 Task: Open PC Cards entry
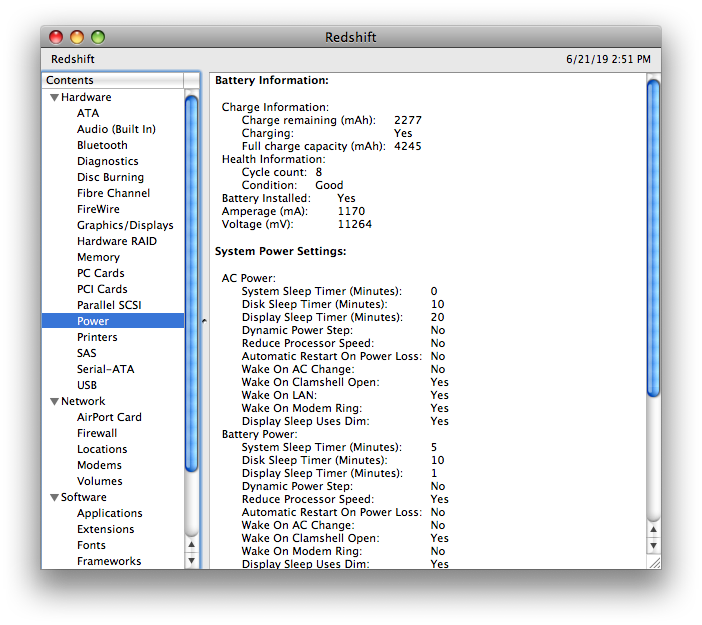tap(100, 274)
